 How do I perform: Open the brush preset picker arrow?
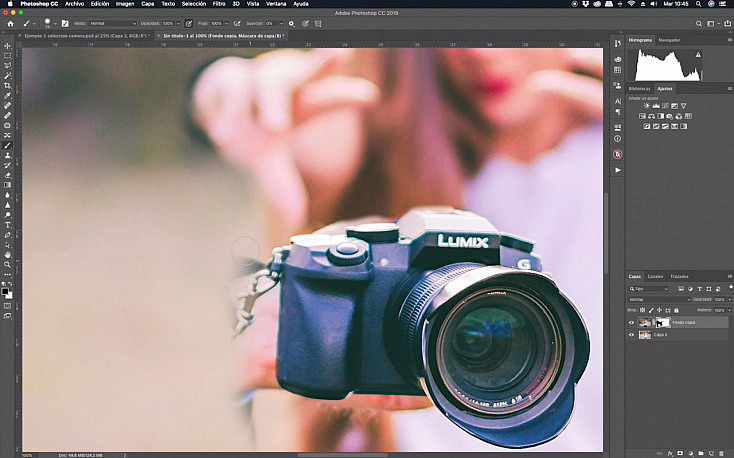[x=55, y=23]
